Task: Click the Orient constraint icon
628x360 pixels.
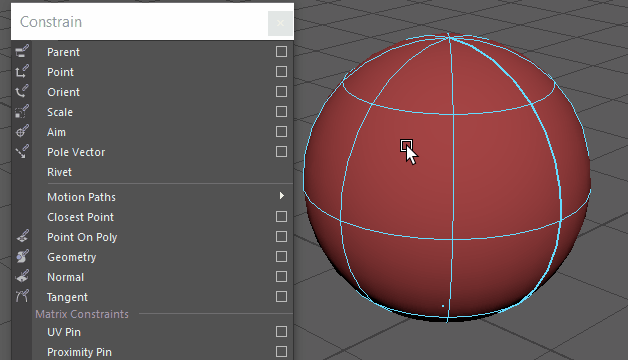Action: (22, 92)
